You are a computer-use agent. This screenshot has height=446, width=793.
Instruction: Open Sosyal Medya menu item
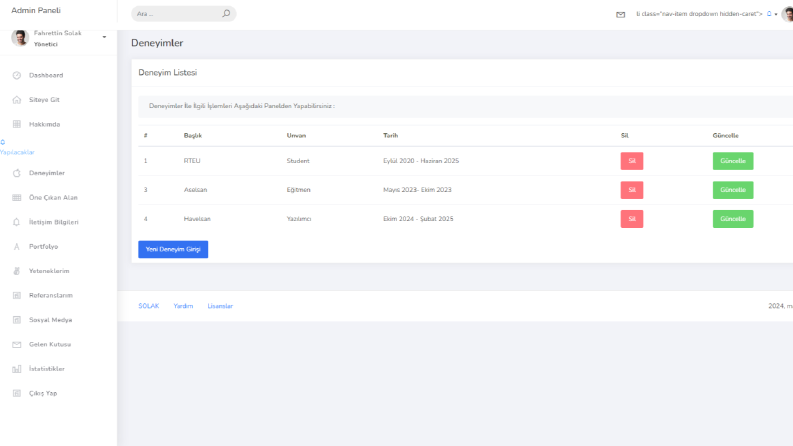coord(51,320)
